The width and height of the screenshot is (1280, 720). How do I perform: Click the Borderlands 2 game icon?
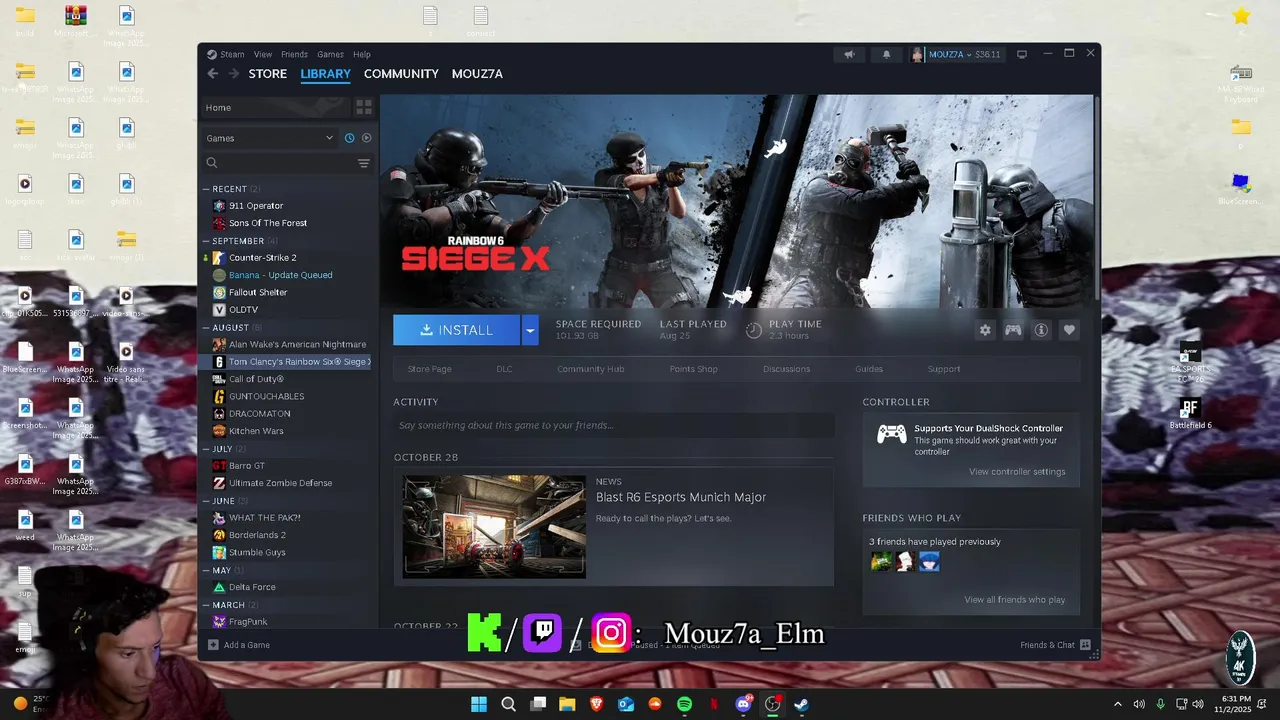tap(219, 535)
